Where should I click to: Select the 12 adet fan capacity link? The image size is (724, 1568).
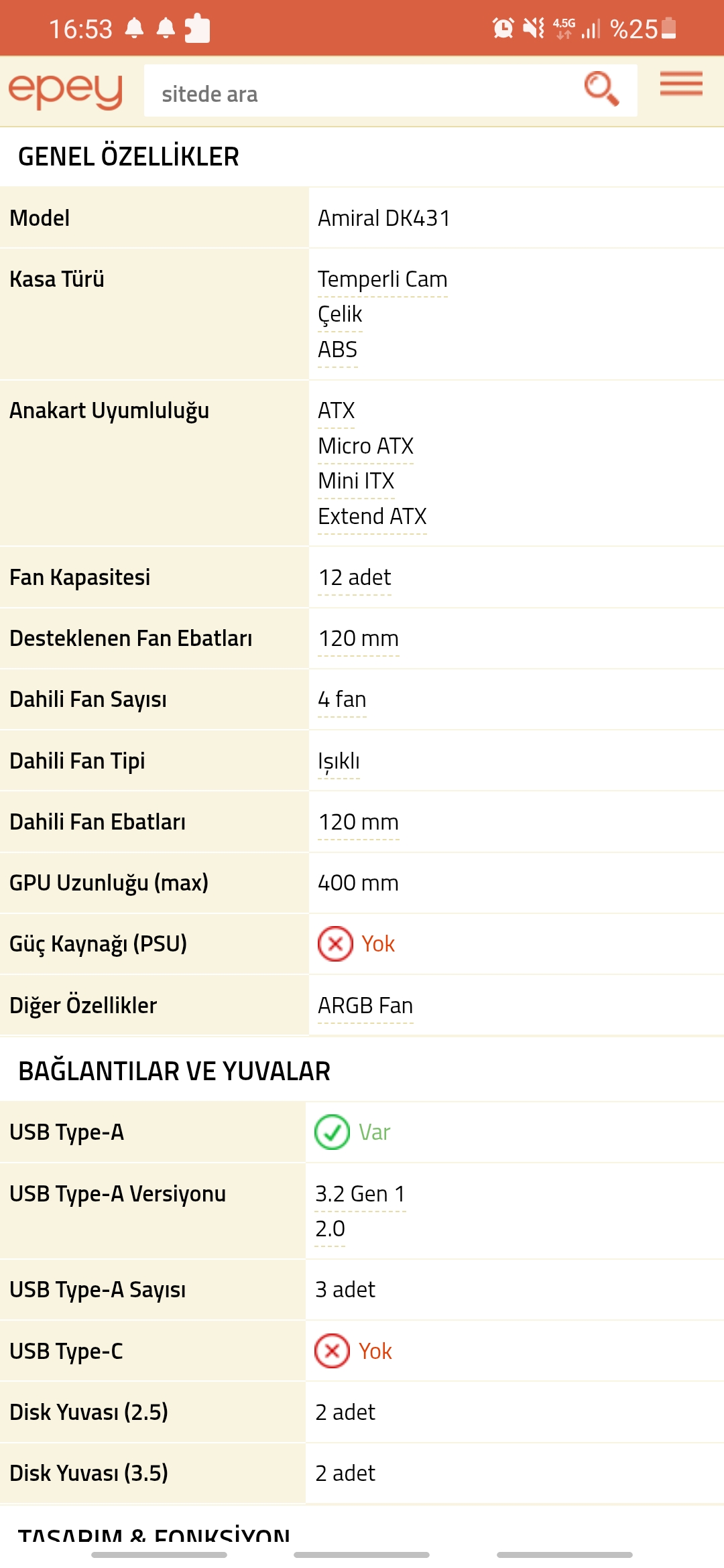355,578
